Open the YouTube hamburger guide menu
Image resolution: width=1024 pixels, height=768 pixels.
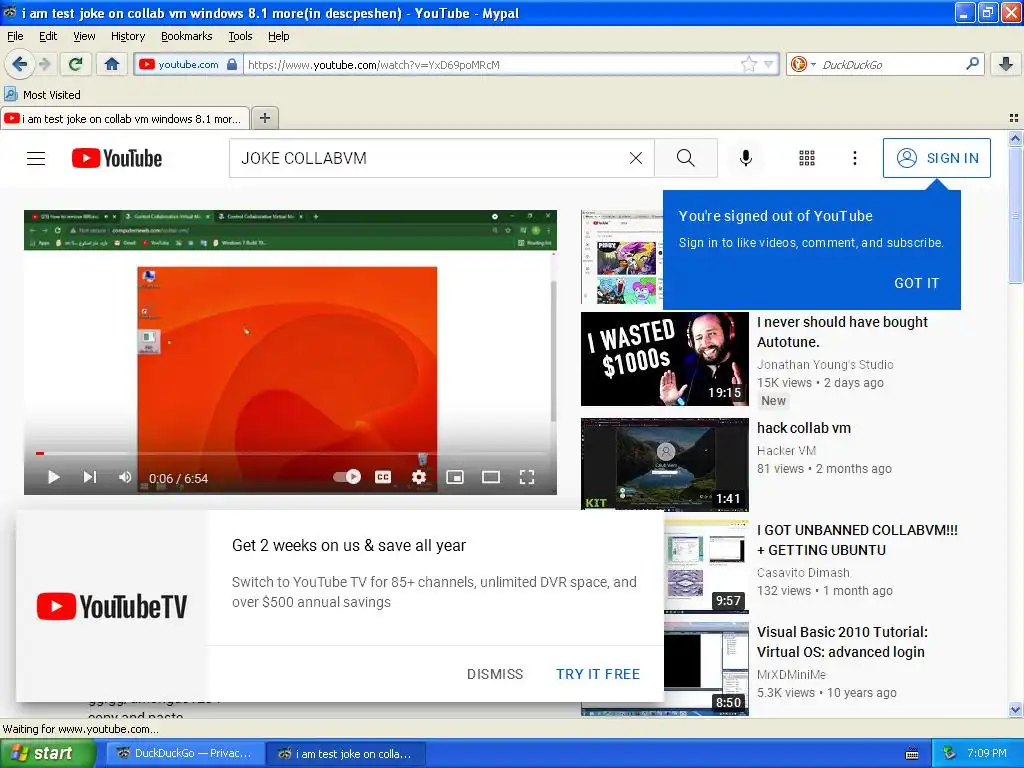click(36, 158)
